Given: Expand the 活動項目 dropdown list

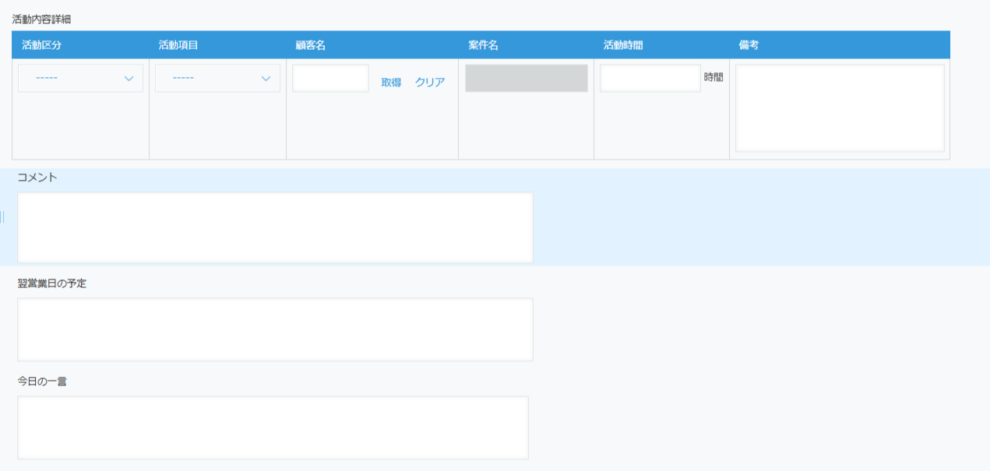Looking at the screenshot, I should pyautogui.click(x=217, y=79).
